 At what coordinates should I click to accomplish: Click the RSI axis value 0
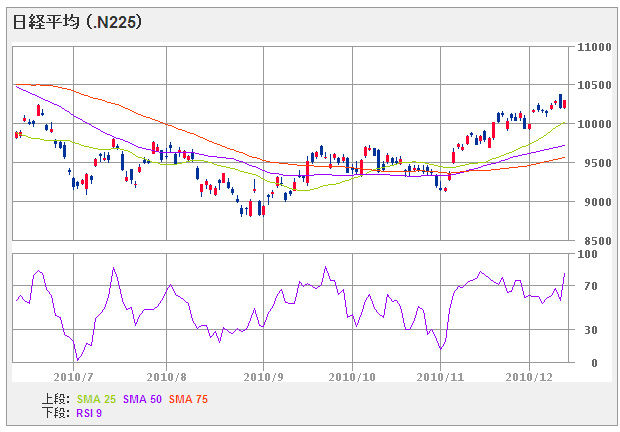click(x=594, y=363)
